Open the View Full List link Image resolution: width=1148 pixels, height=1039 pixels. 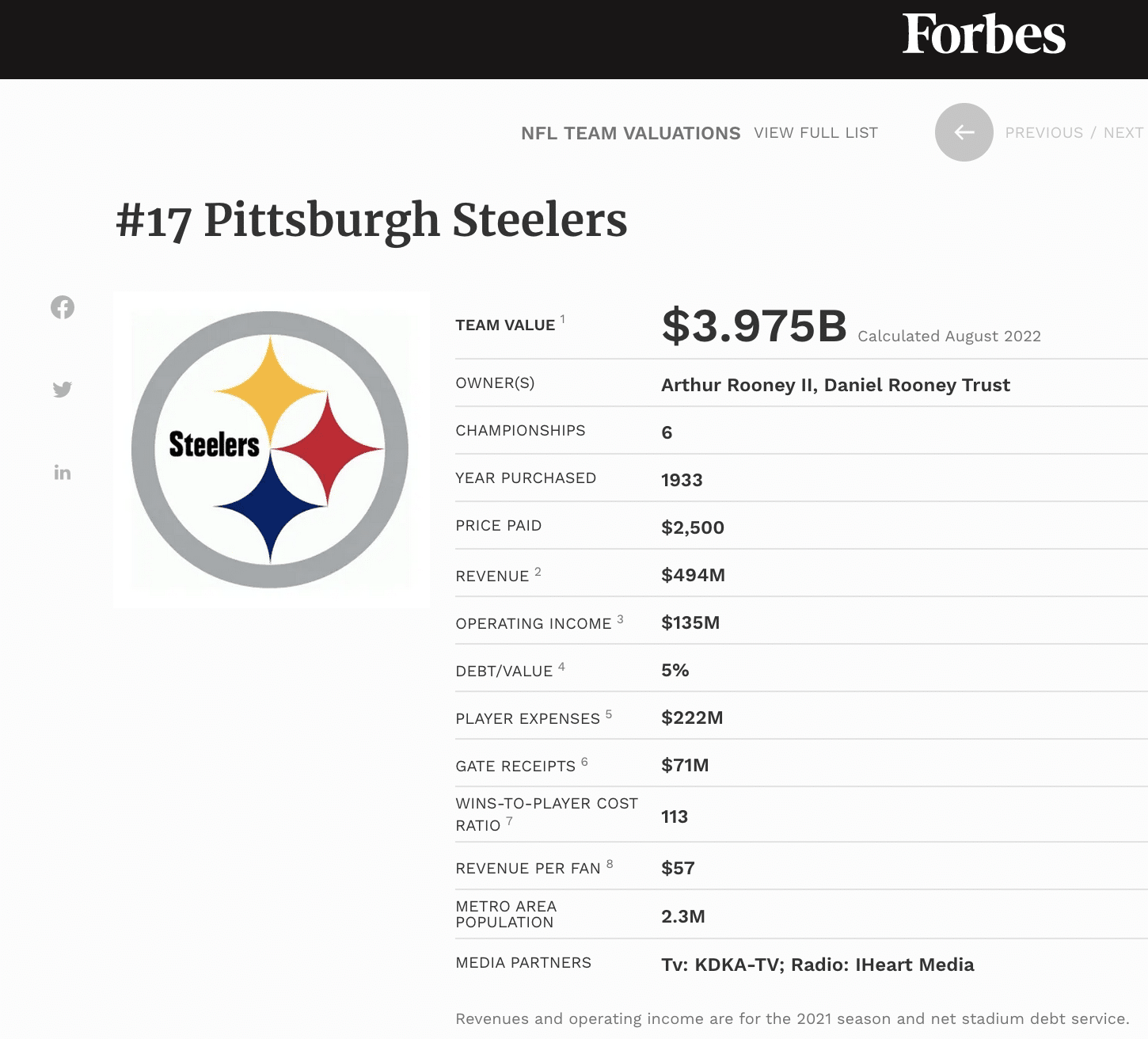tap(815, 133)
